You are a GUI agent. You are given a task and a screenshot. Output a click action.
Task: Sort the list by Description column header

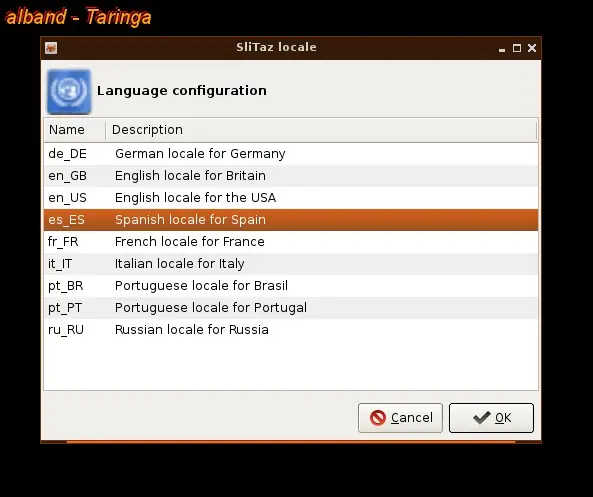click(x=321, y=130)
